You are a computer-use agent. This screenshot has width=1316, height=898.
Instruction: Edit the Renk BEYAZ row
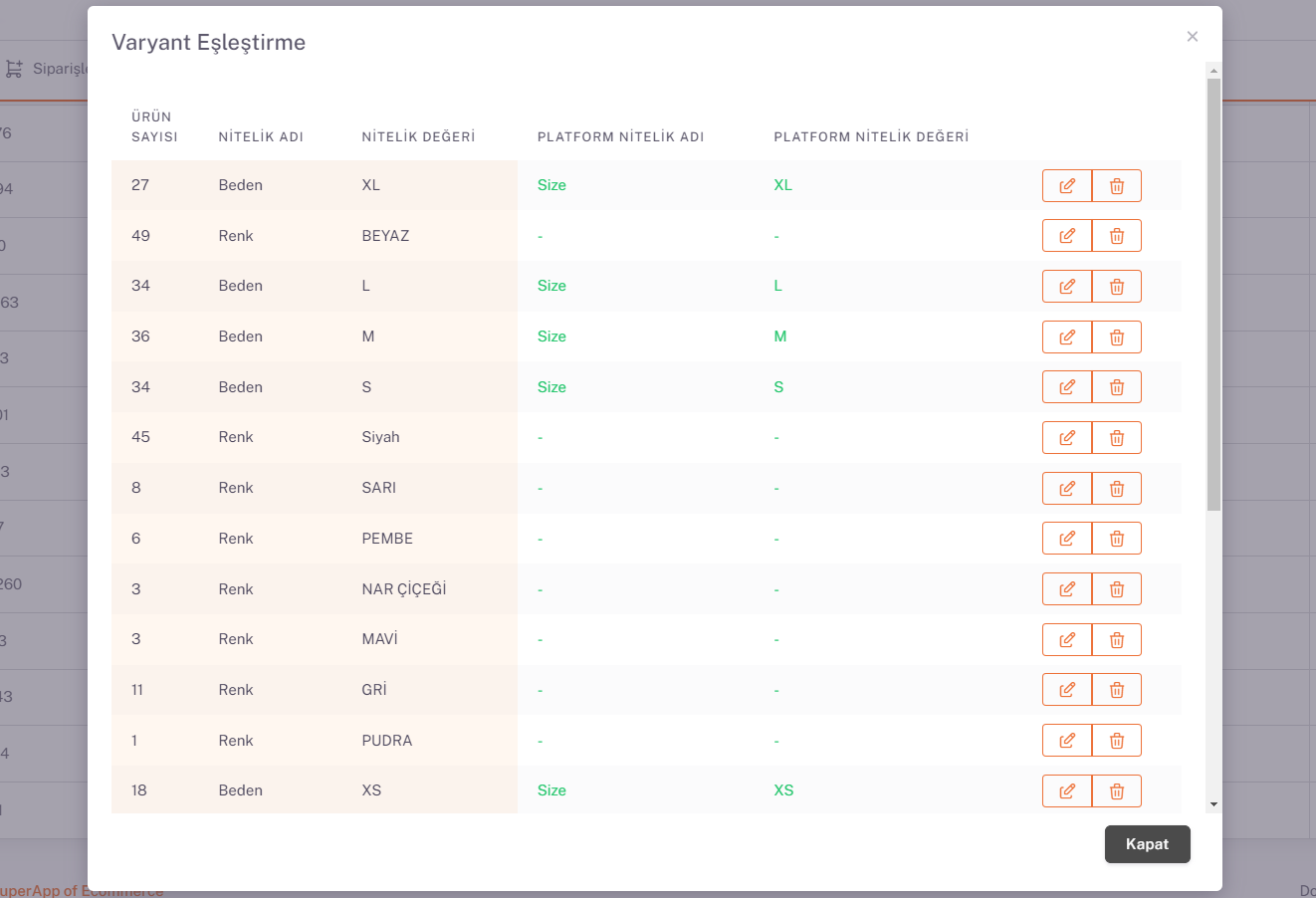(1067, 236)
